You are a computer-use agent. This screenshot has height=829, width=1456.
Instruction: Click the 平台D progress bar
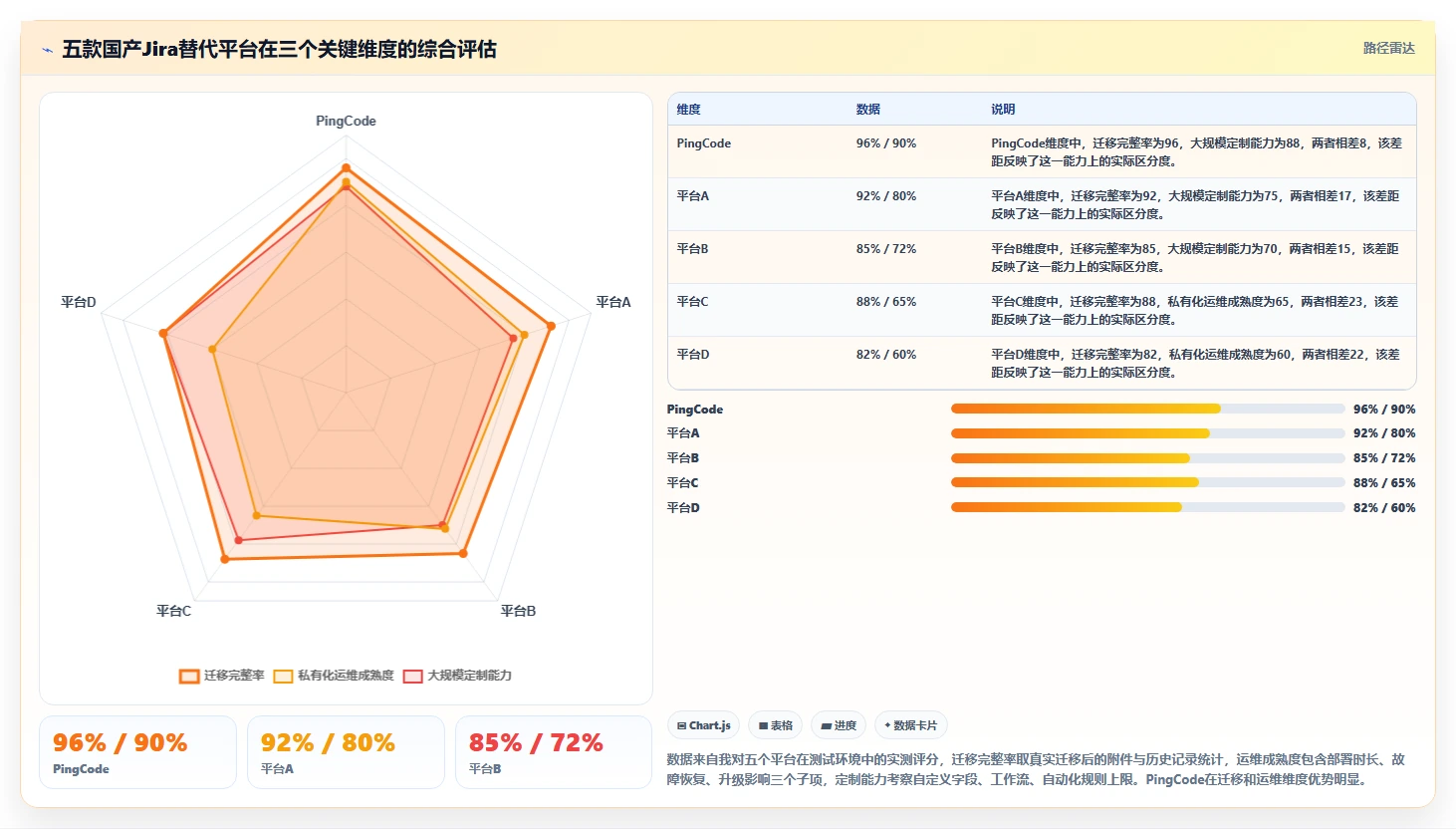click(x=1147, y=507)
